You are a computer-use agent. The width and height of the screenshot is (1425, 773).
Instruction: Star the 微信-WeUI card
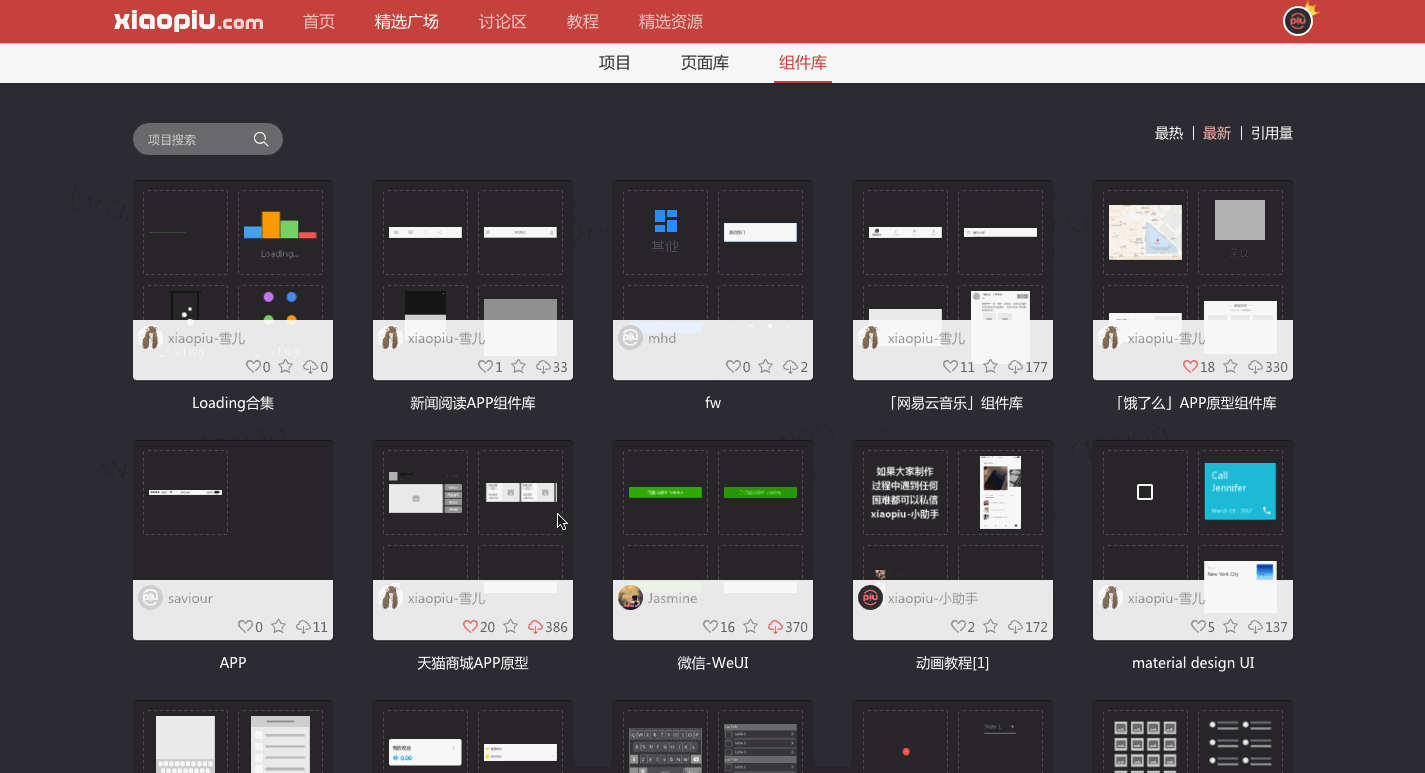click(x=750, y=627)
